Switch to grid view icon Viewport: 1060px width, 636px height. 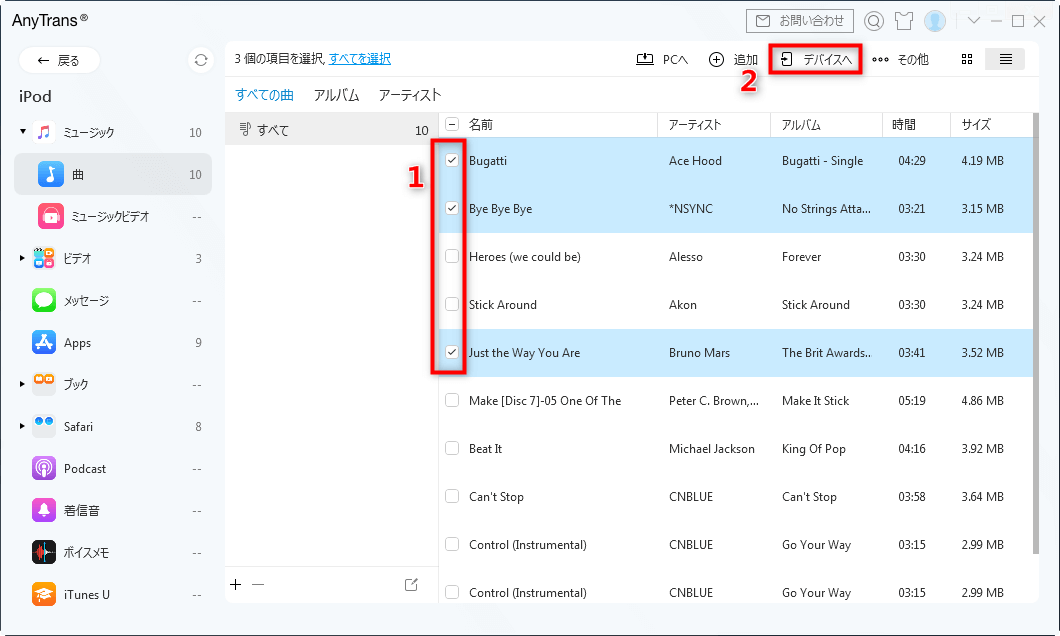tap(967, 59)
